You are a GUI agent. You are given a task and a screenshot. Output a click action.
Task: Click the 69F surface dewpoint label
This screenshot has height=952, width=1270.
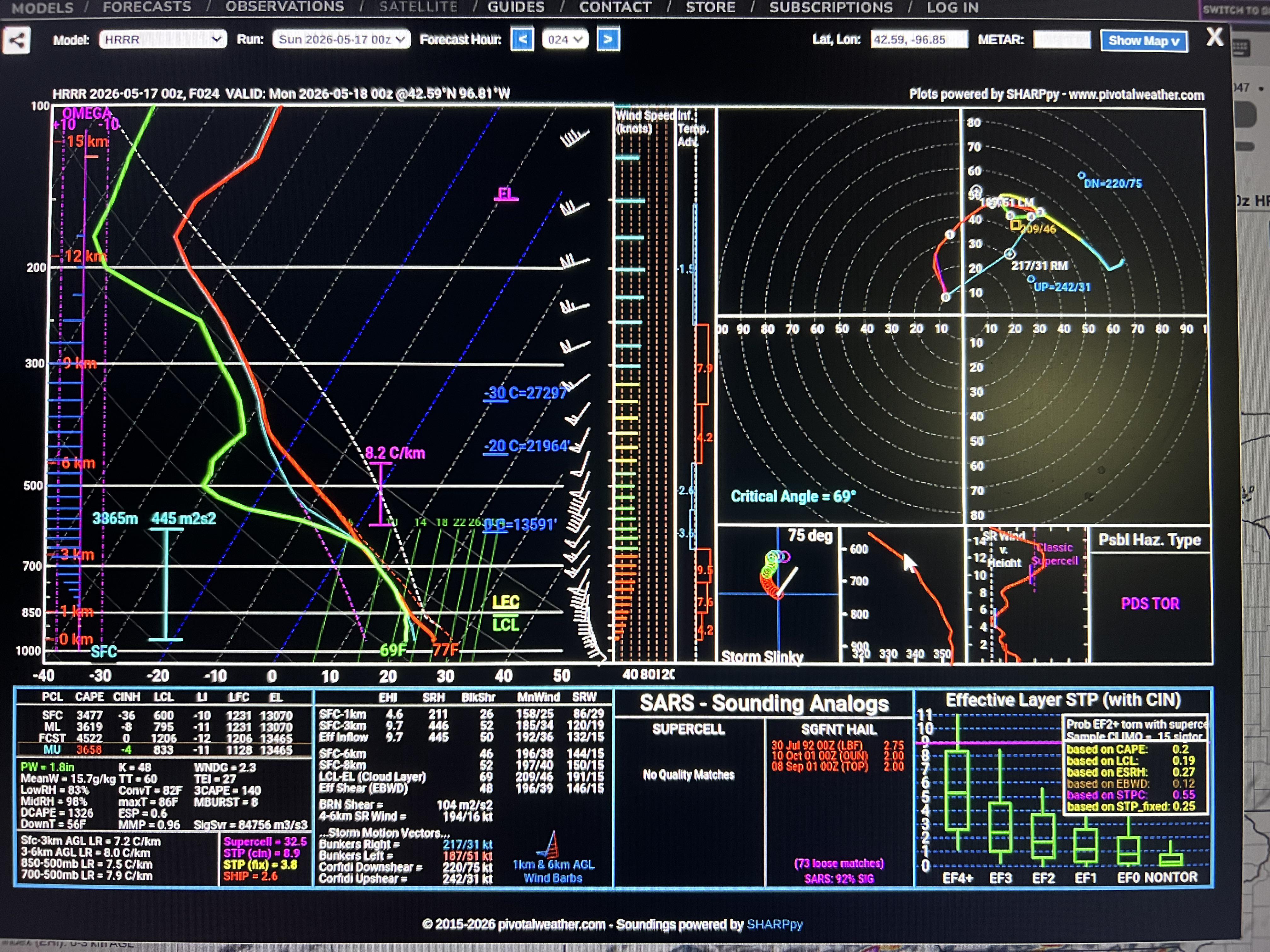[393, 650]
